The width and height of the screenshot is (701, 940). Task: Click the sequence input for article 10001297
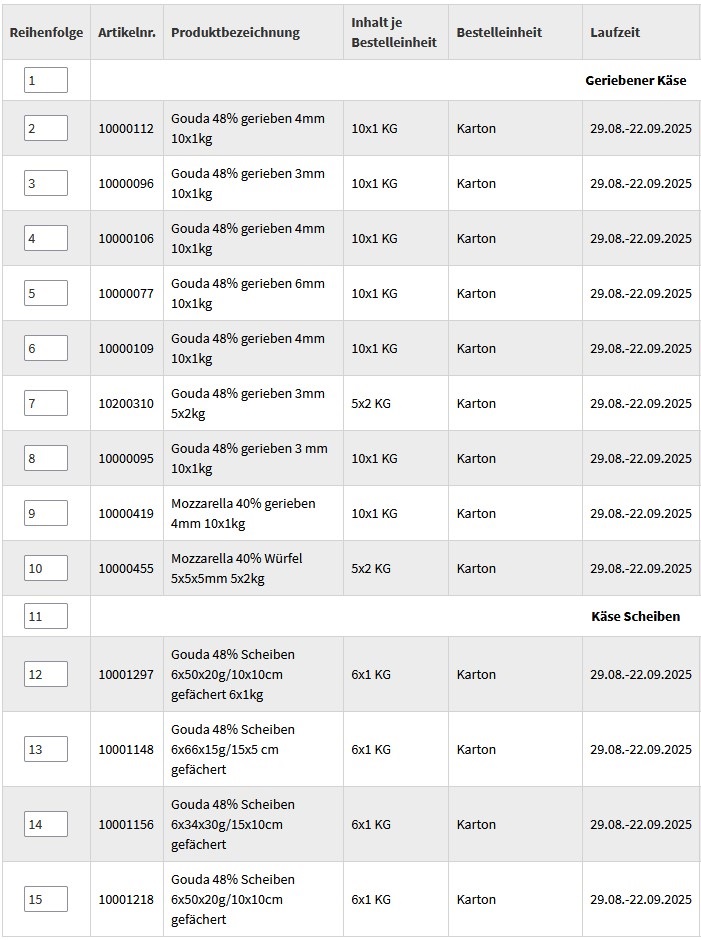46,674
